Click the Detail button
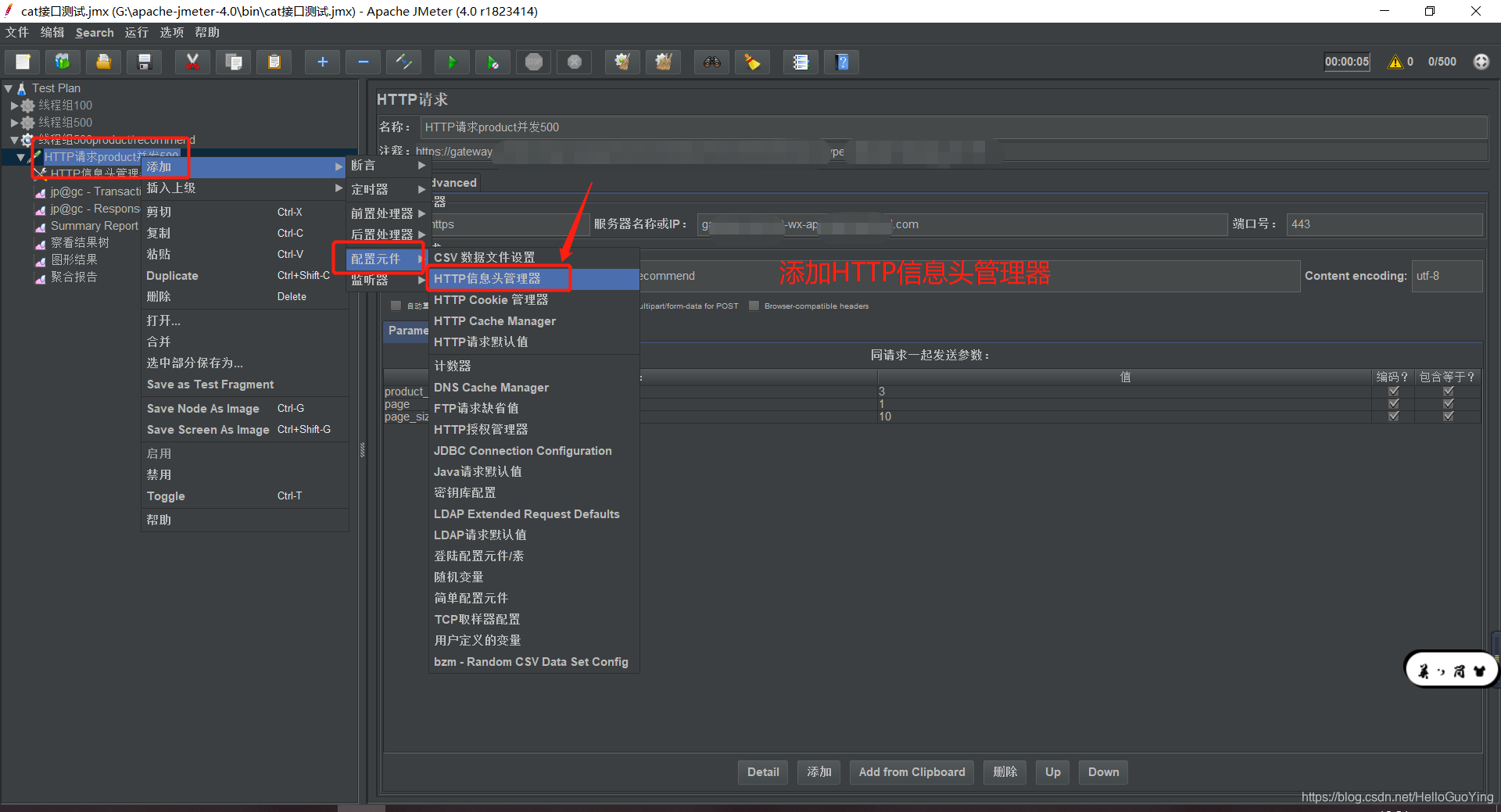 pyautogui.click(x=763, y=772)
